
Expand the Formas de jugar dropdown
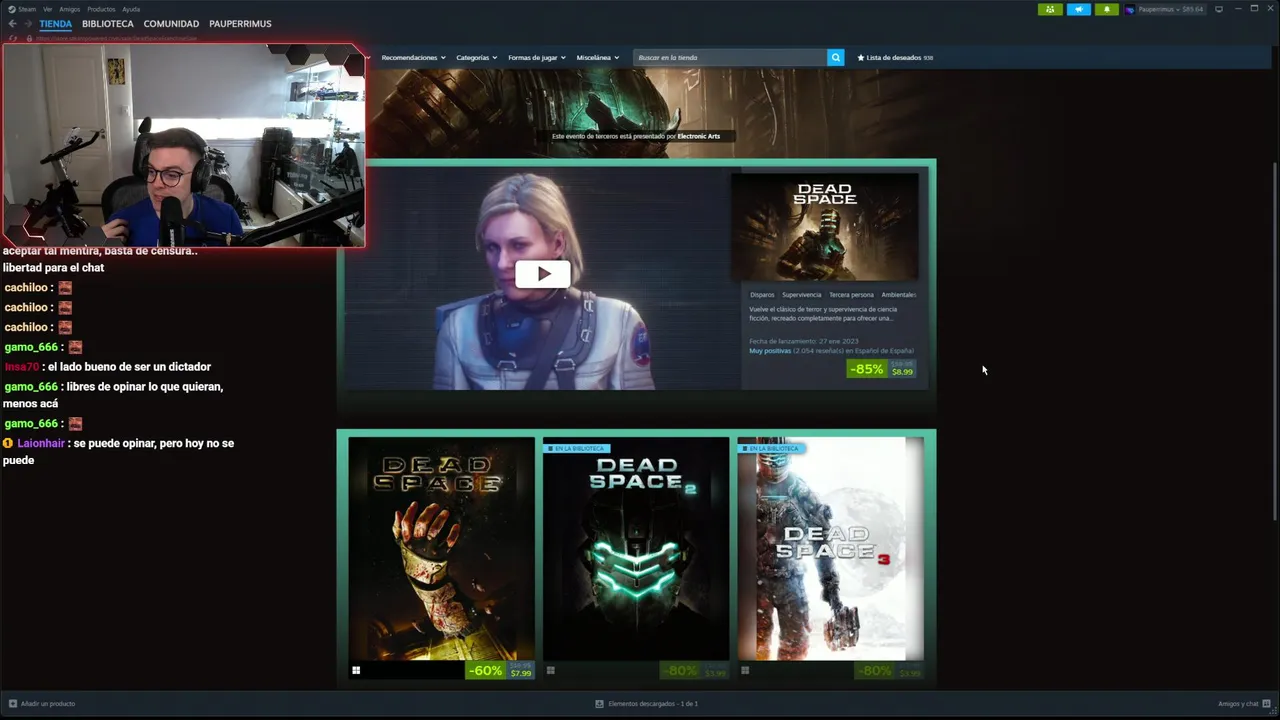click(x=536, y=58)
